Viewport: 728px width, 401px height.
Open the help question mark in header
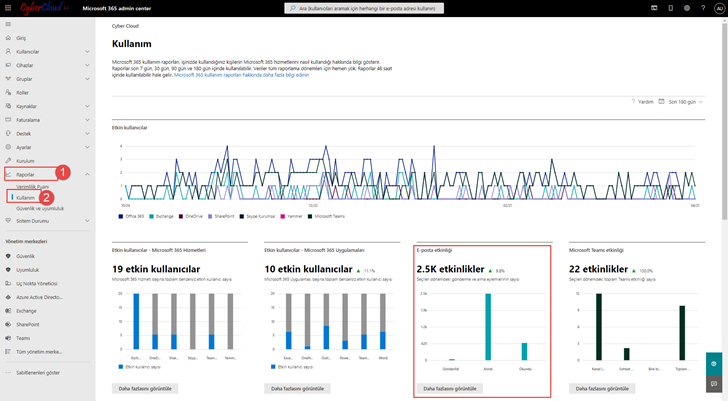(x=703, y=8)
